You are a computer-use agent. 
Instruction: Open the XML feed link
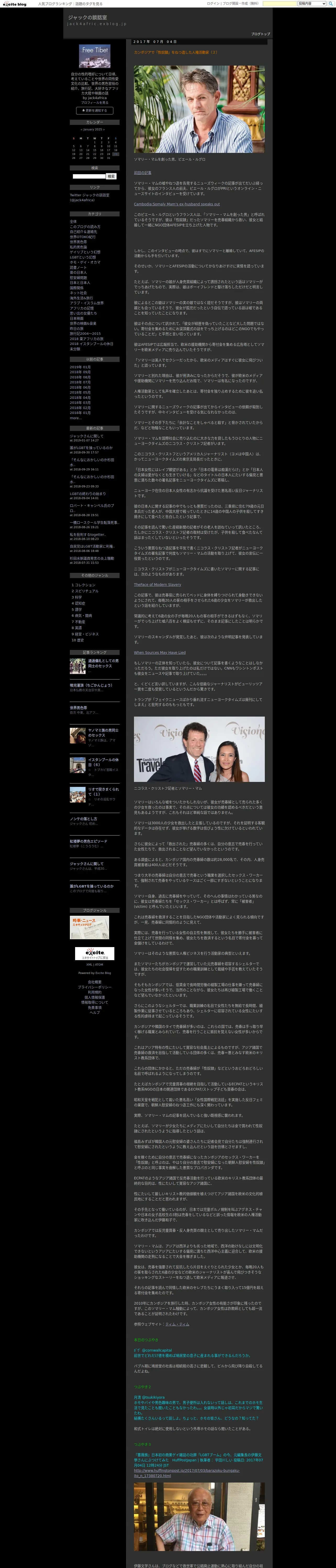click(x=89, y=965)
